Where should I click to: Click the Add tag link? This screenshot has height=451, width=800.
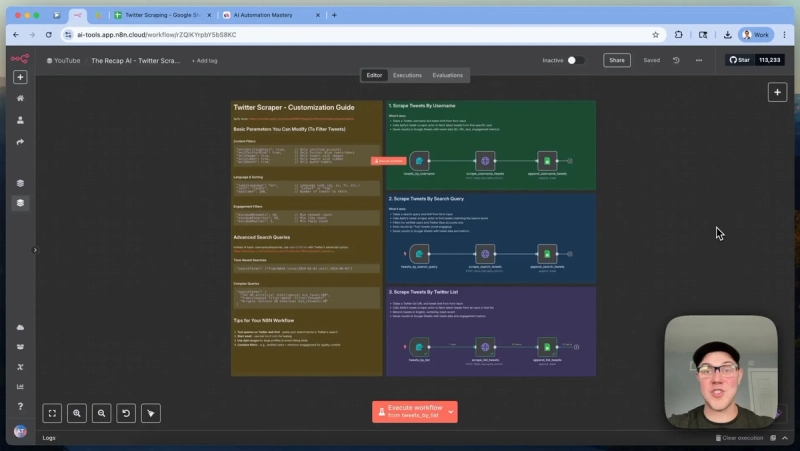pyautogui.click(x=205, y=61)
